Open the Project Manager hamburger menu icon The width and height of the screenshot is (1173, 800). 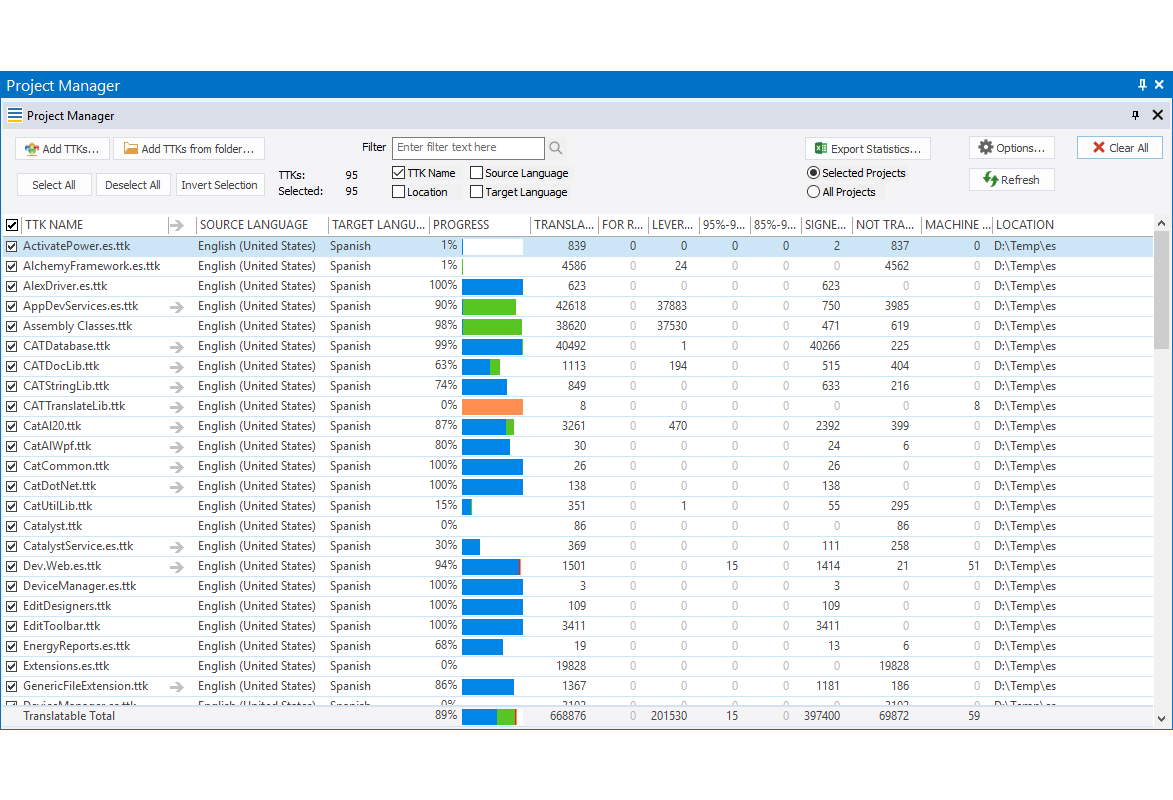(15, 115)
